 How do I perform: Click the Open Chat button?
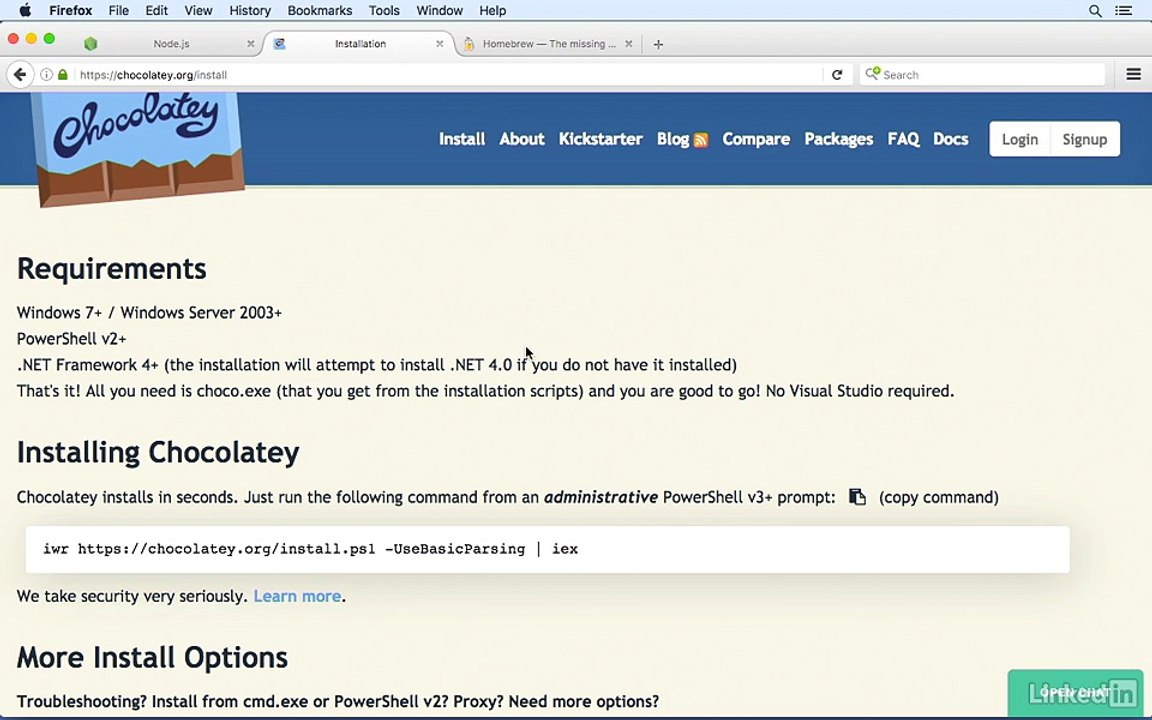click(x=1075, y=692)
